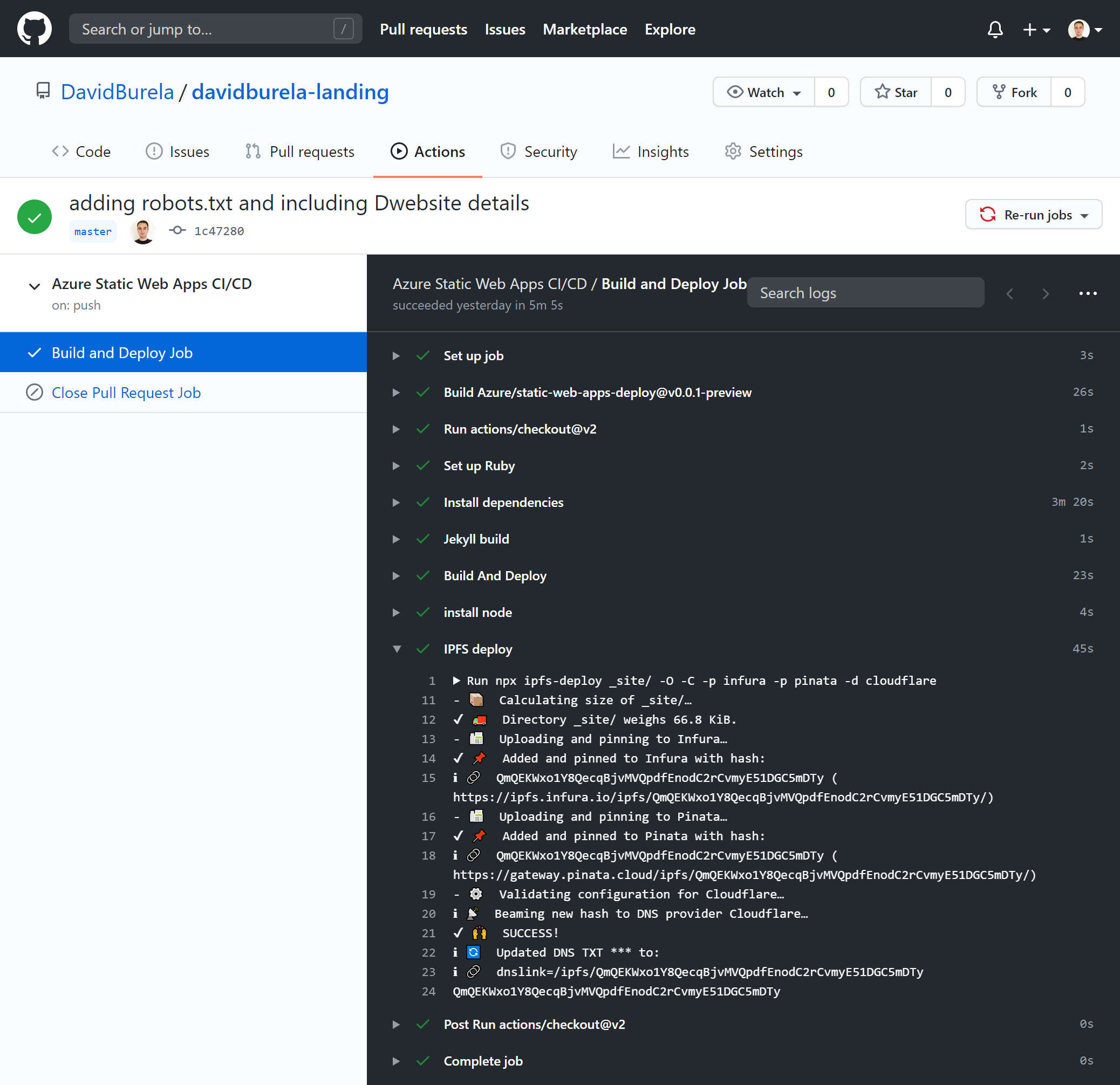Click the master branch label
Screen dimensions: 1120x1085
93,231
